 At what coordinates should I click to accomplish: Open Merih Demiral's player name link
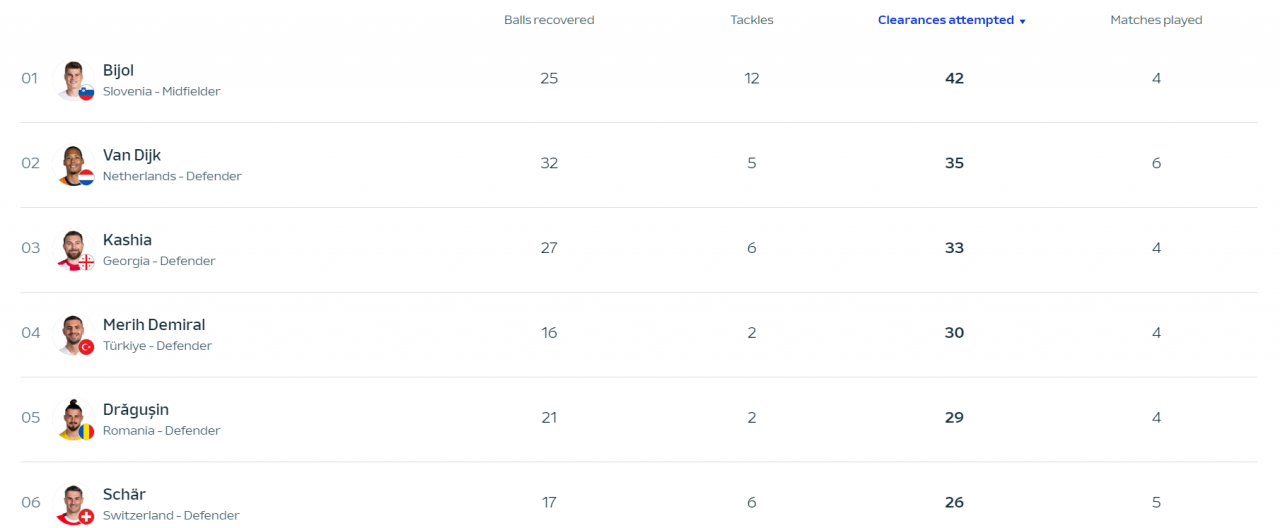tap(154, 325)
